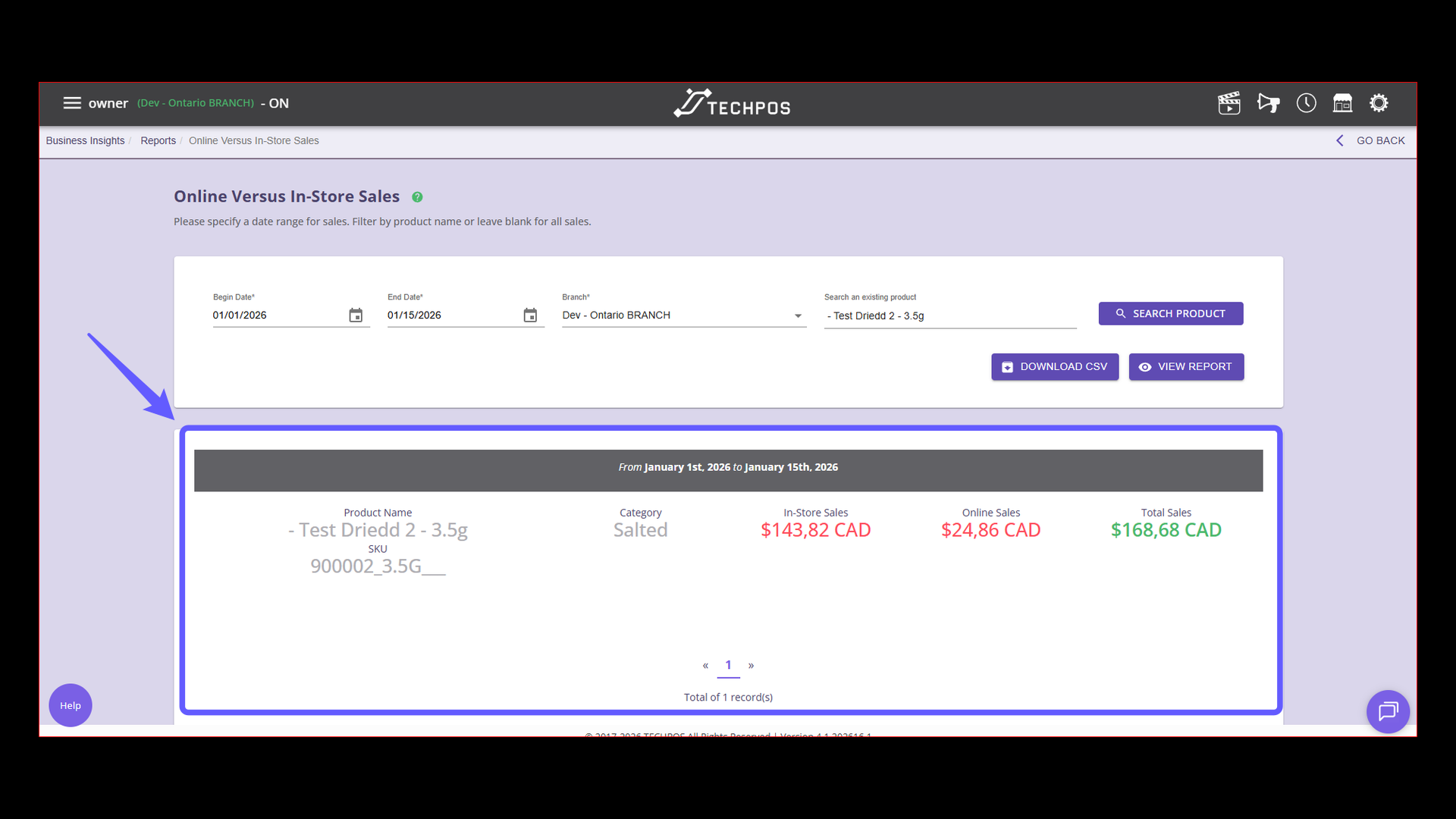Image resolution: width=1456 pixels, height=819 pixels.
Task: Open the Dev - Ontario BRANCH selector
Action: tap(682, 315)
